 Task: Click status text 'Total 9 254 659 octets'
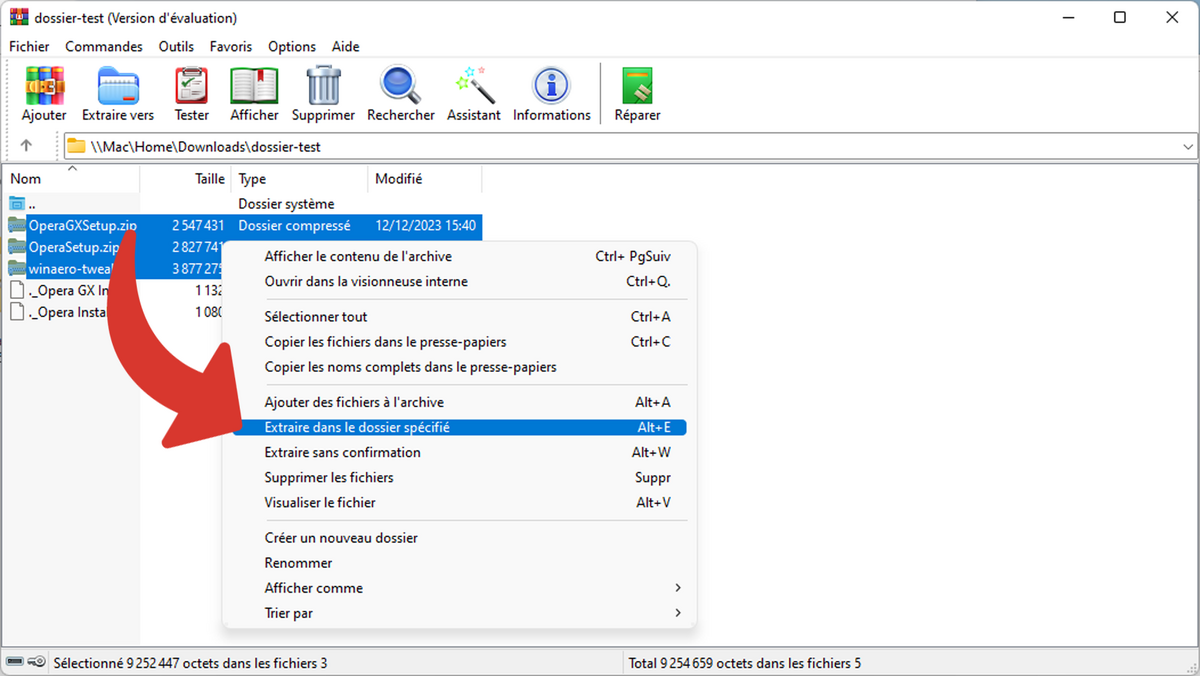744,662
